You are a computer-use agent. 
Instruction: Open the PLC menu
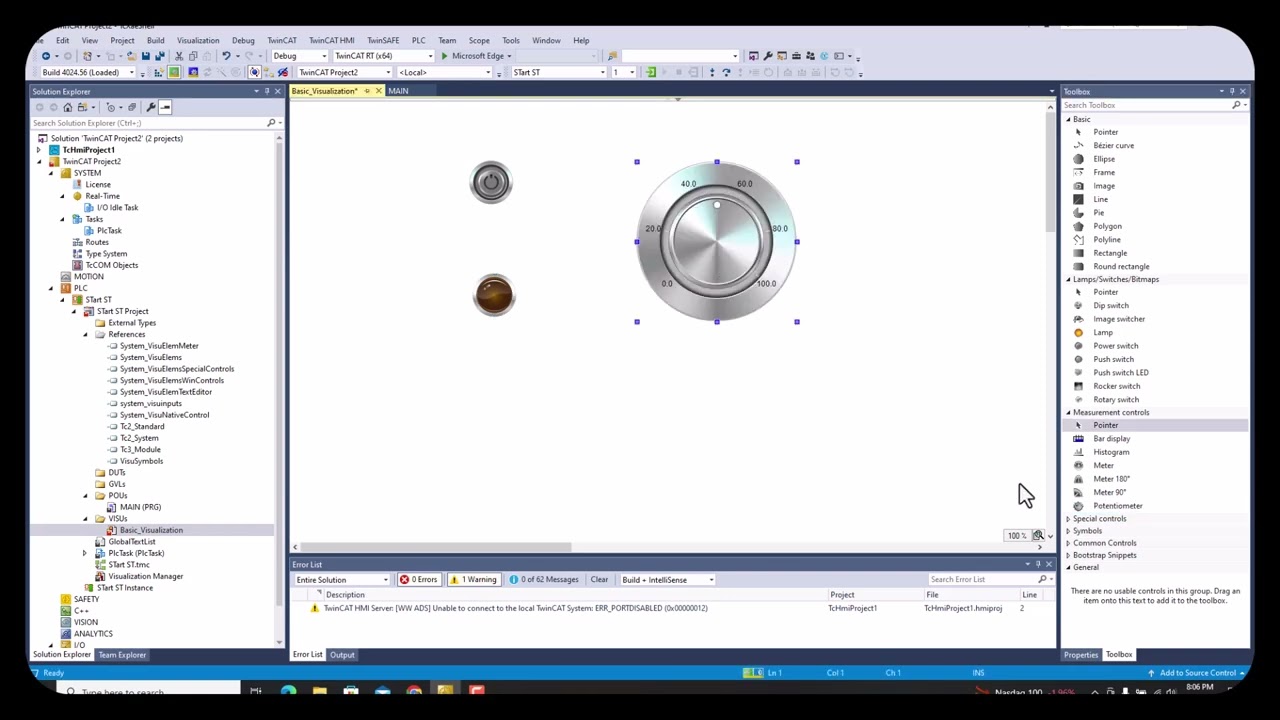418,41
